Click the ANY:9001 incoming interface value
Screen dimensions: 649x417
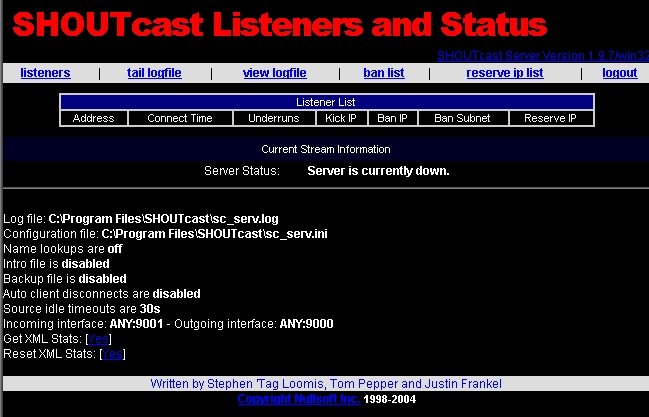tap(137, 324)
